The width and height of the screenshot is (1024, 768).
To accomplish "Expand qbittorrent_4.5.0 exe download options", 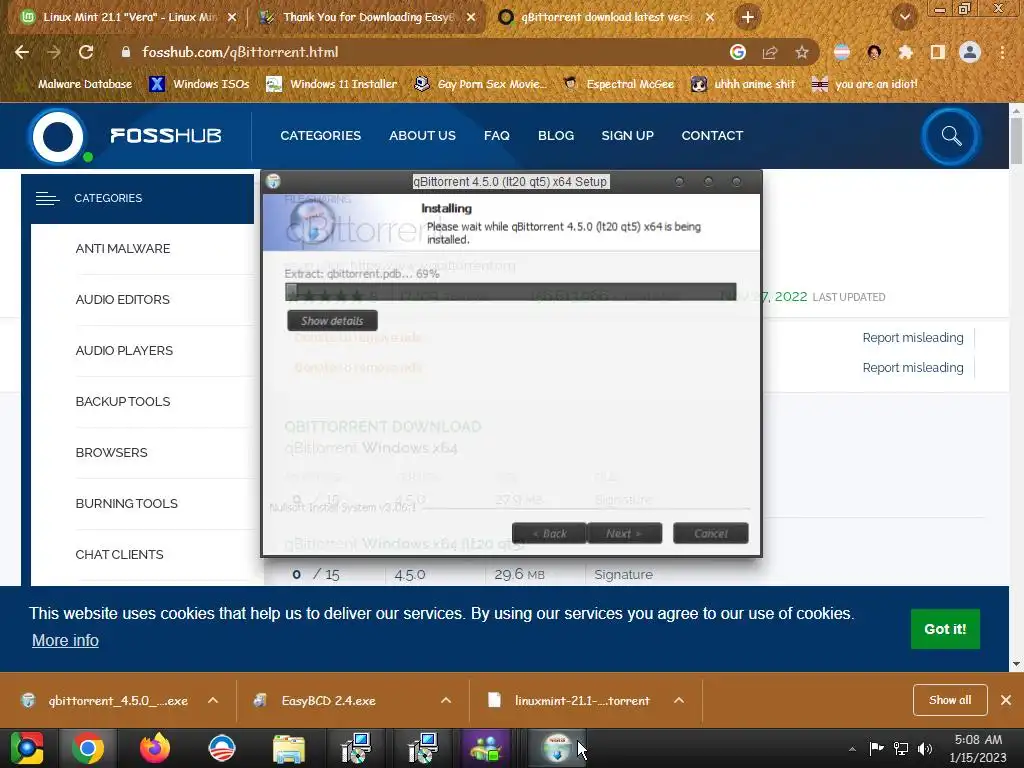I will click(213, 701).
